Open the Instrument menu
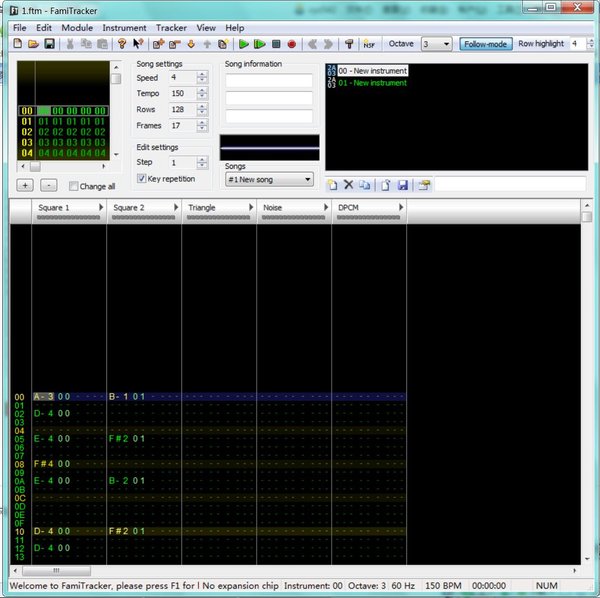The width and height of the screenshot is (600, 598). pyautogui.click(x=124, y=28)
